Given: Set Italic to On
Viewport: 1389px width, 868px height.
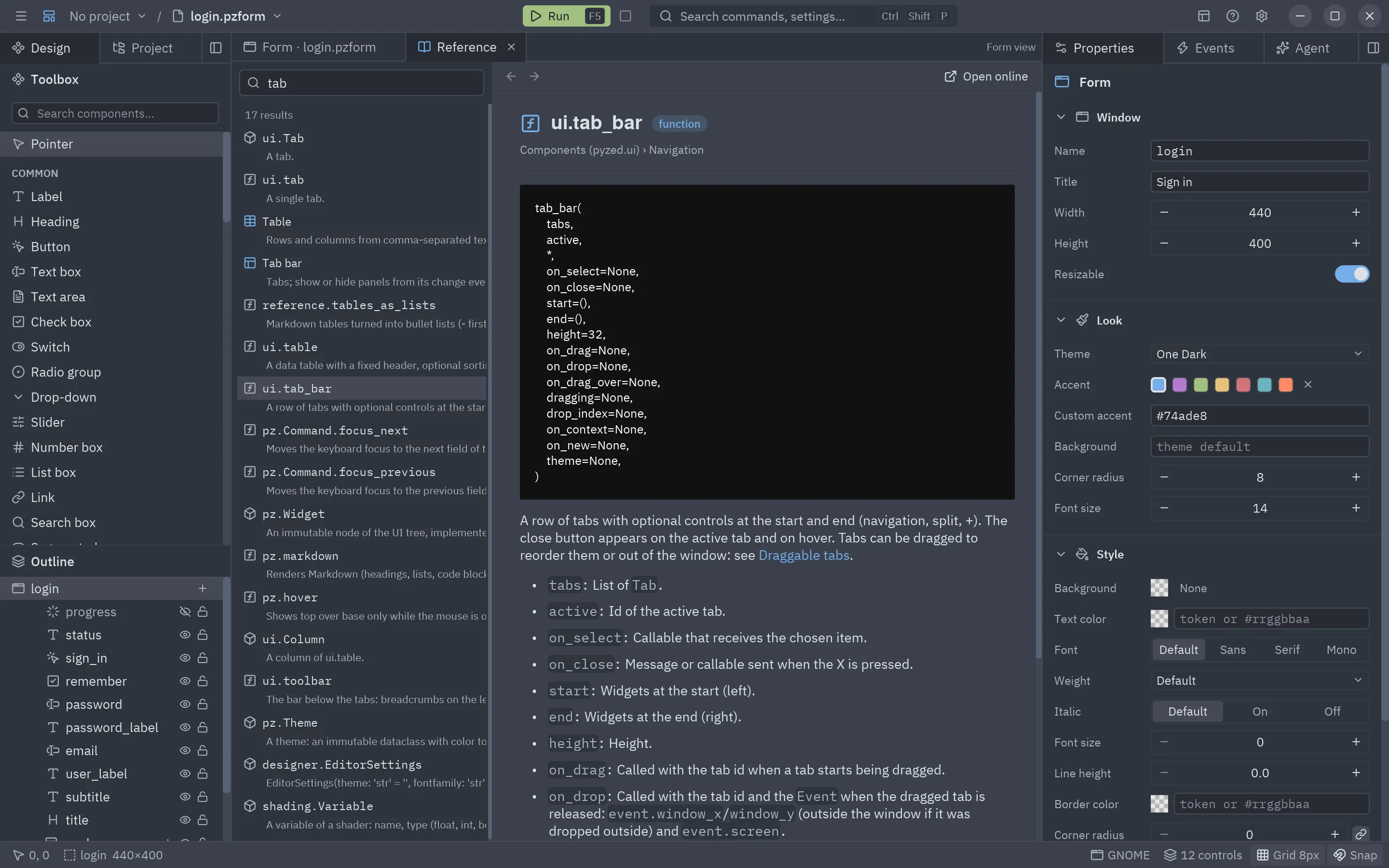Looking at the screenshot, I should 1259,711.
